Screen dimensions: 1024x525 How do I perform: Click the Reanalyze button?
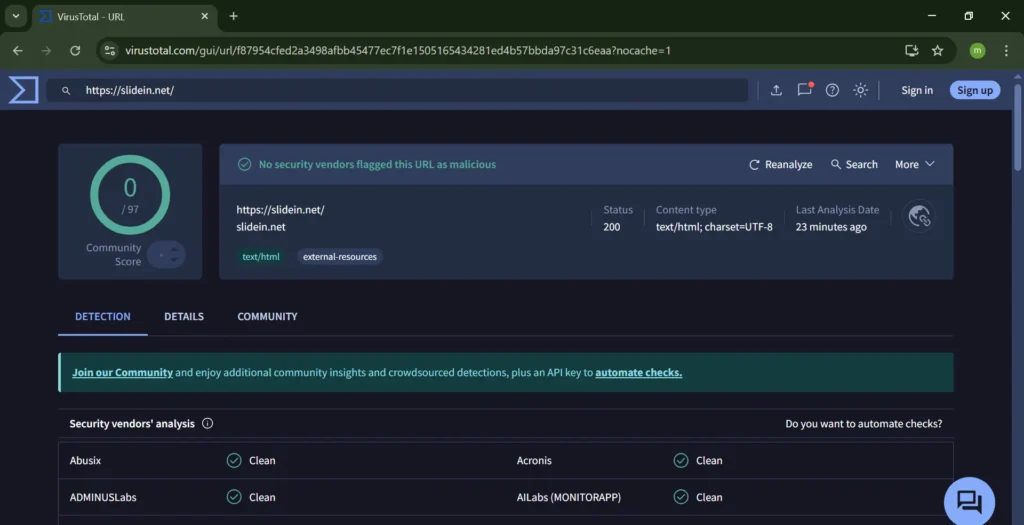click(x=780, y=165)
